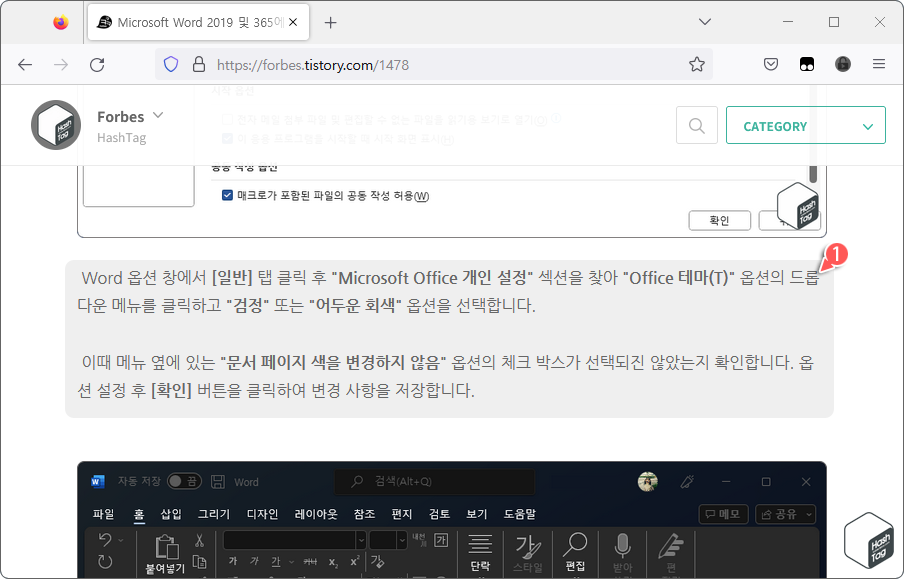This screenshot has width=904, height=579.
Task: Click the 편집 magnifier icon in Word
Action: (575, 544)
